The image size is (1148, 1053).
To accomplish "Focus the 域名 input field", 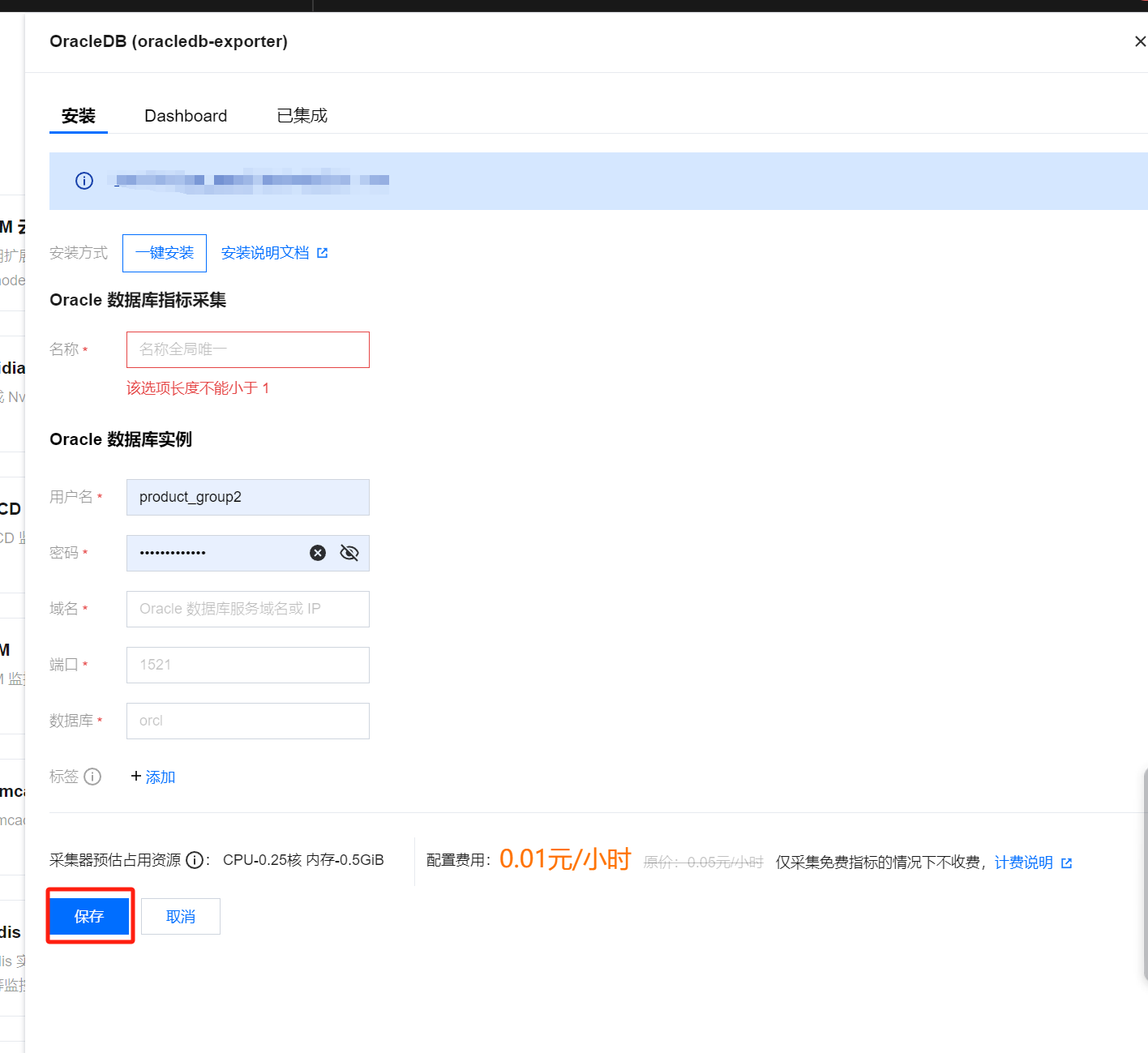I will pos(248,609).
